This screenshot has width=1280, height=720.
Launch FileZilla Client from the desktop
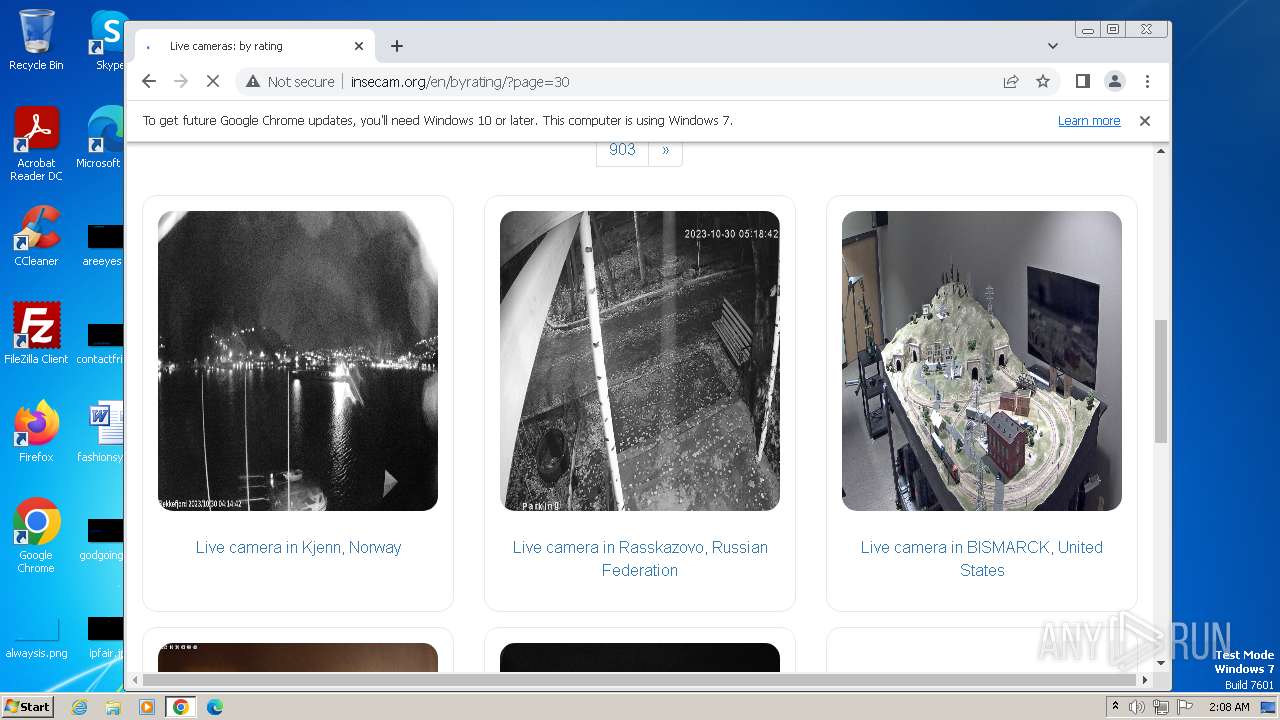tap(36, 333)
